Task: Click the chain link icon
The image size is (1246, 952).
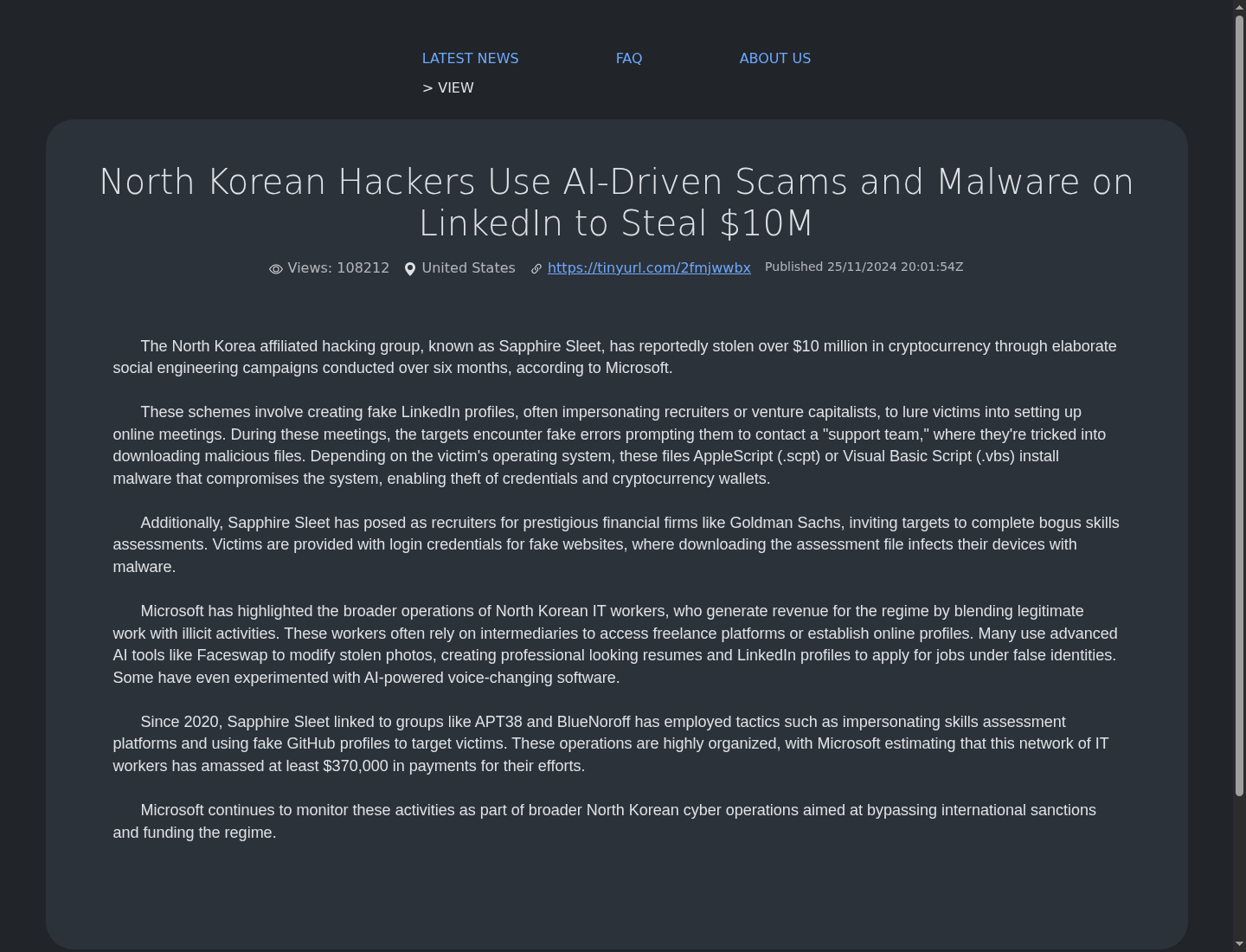Action: coord(536,269)
